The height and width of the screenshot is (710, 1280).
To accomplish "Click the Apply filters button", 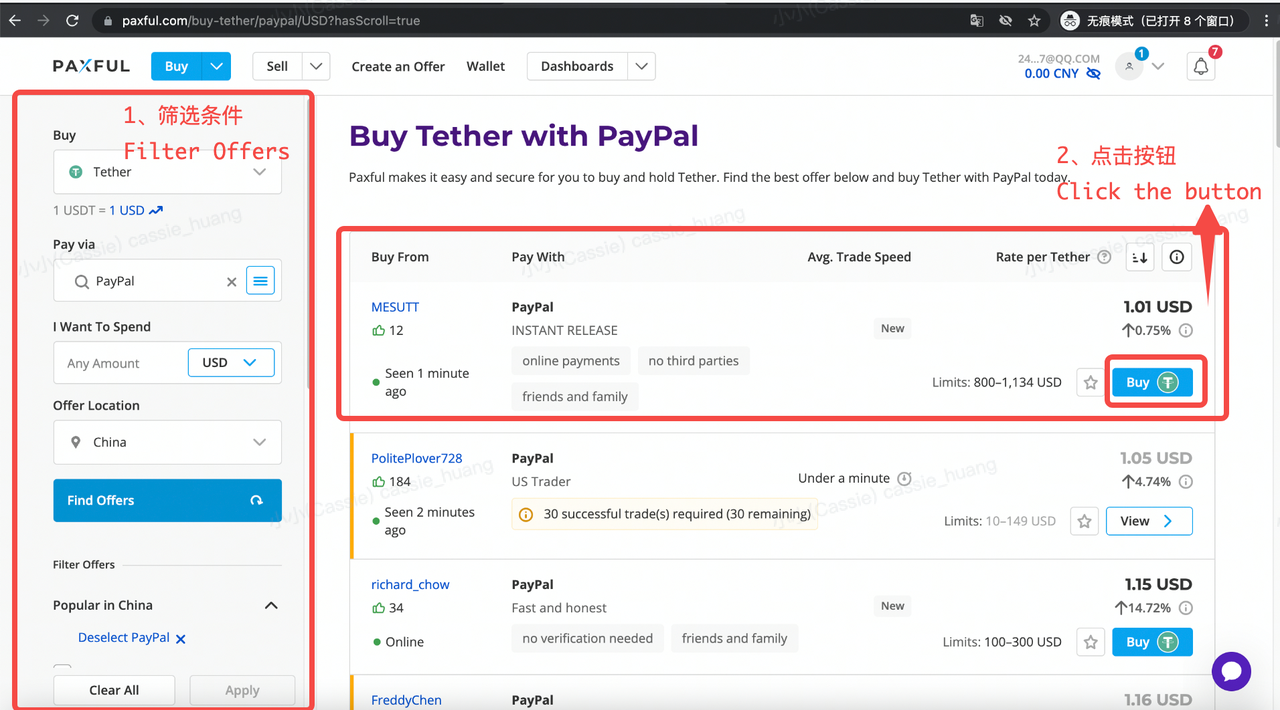I will tap(242, 690).
